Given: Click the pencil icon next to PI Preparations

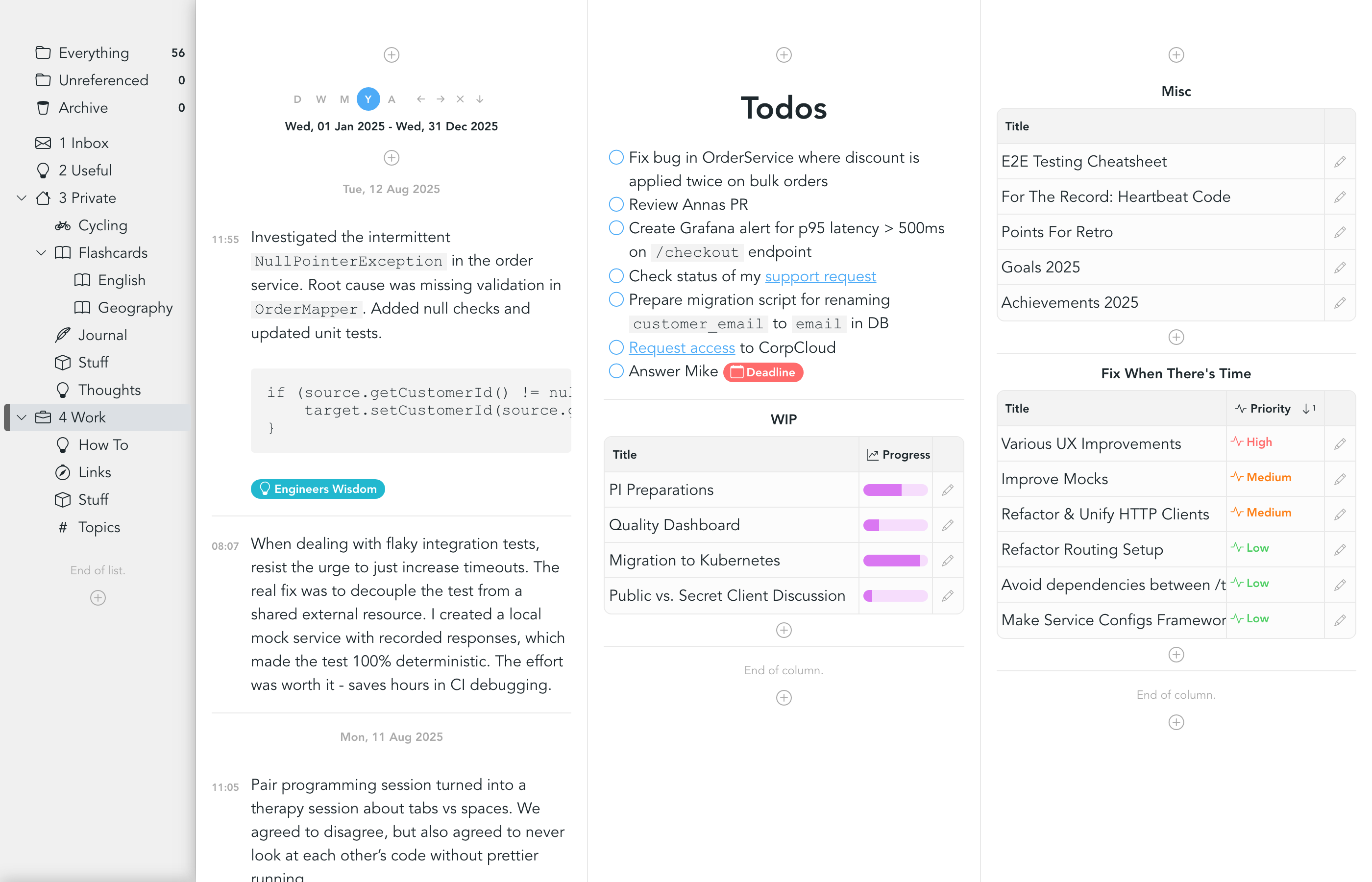Looking at the screenshot, I should (947, 490).
